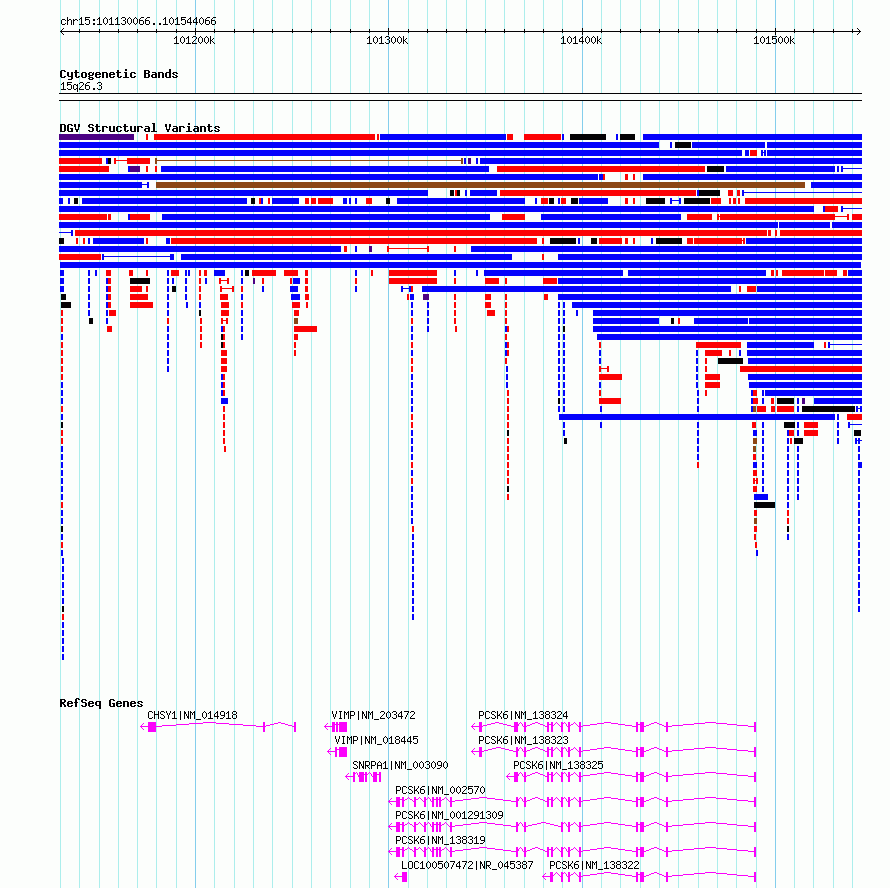Select the RefSeq Genes track title
Screen dimensions: 890x888
(x=101, y=703)
